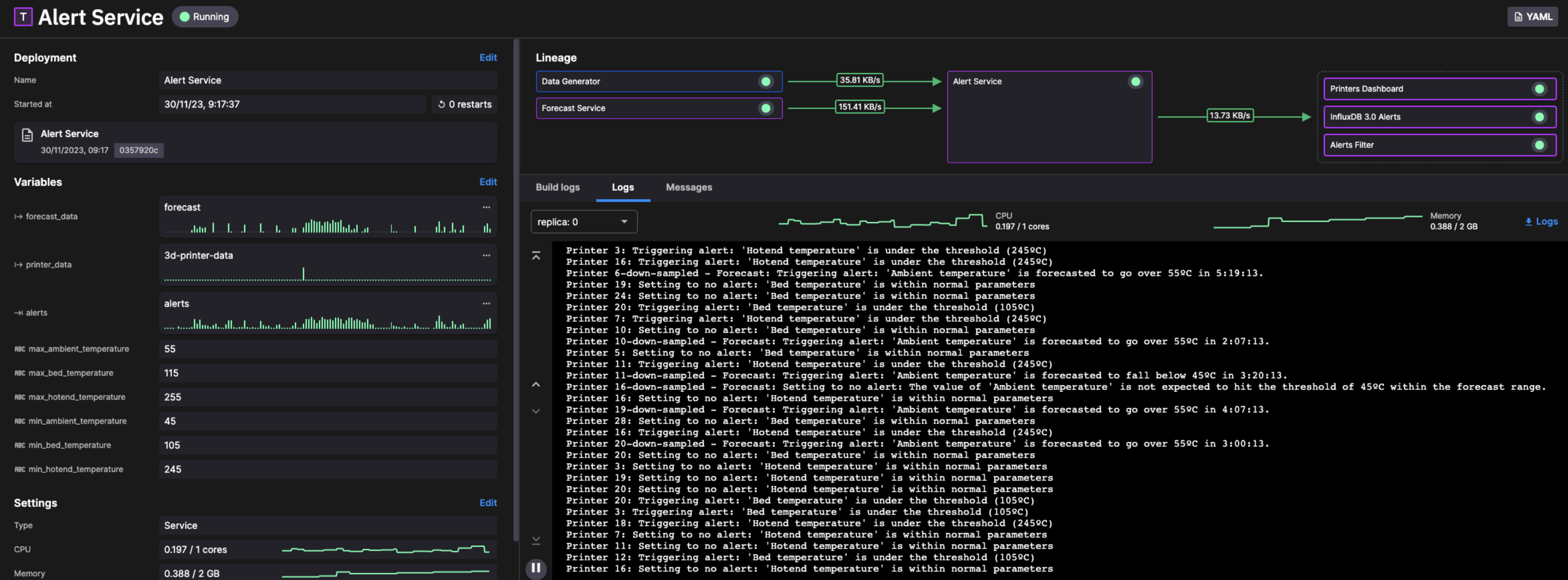Click the 0357920c commit hash badge

click(138, 150)
